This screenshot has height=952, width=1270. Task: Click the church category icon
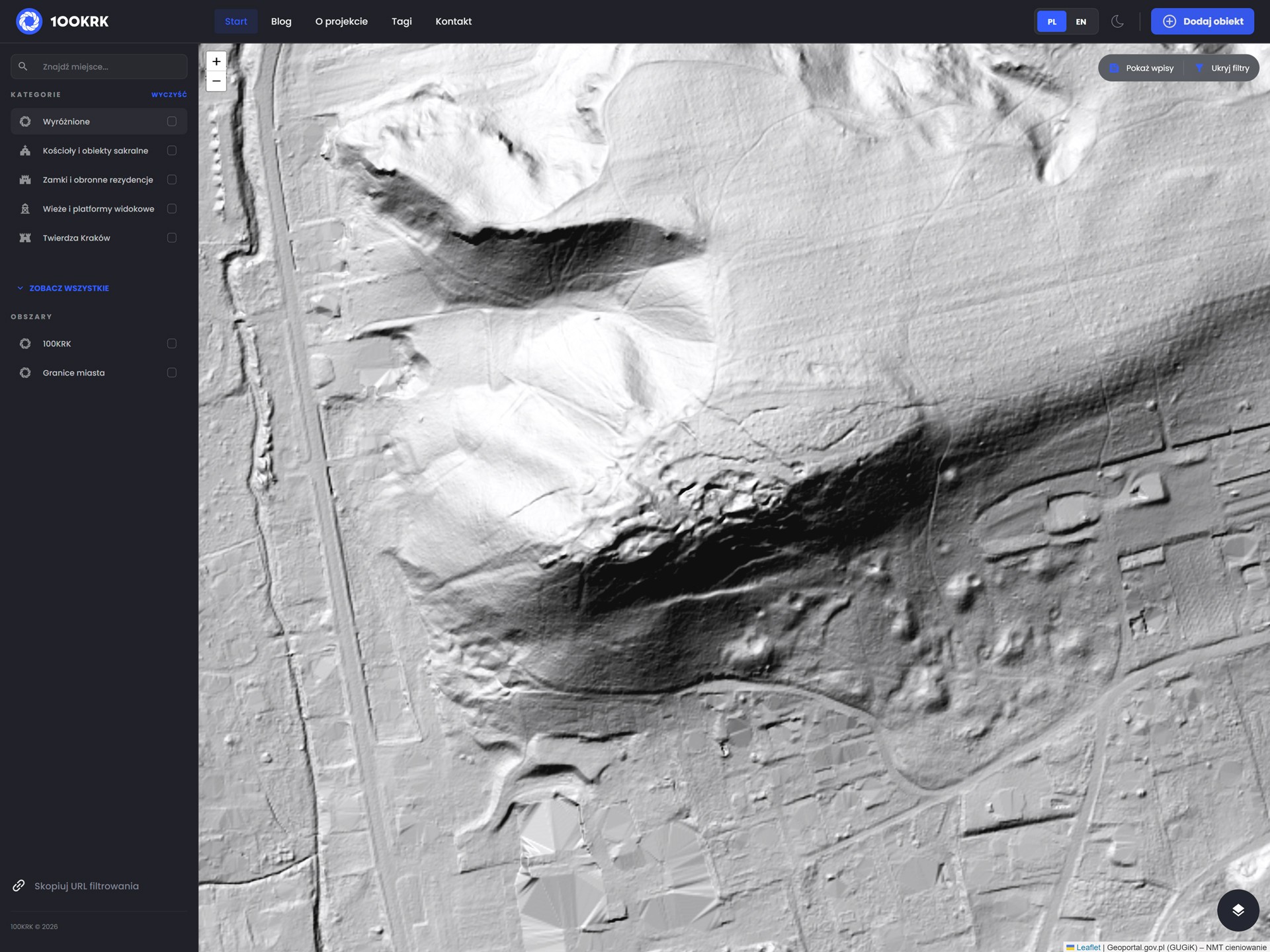pyautogui.click(x=25, y=151)
